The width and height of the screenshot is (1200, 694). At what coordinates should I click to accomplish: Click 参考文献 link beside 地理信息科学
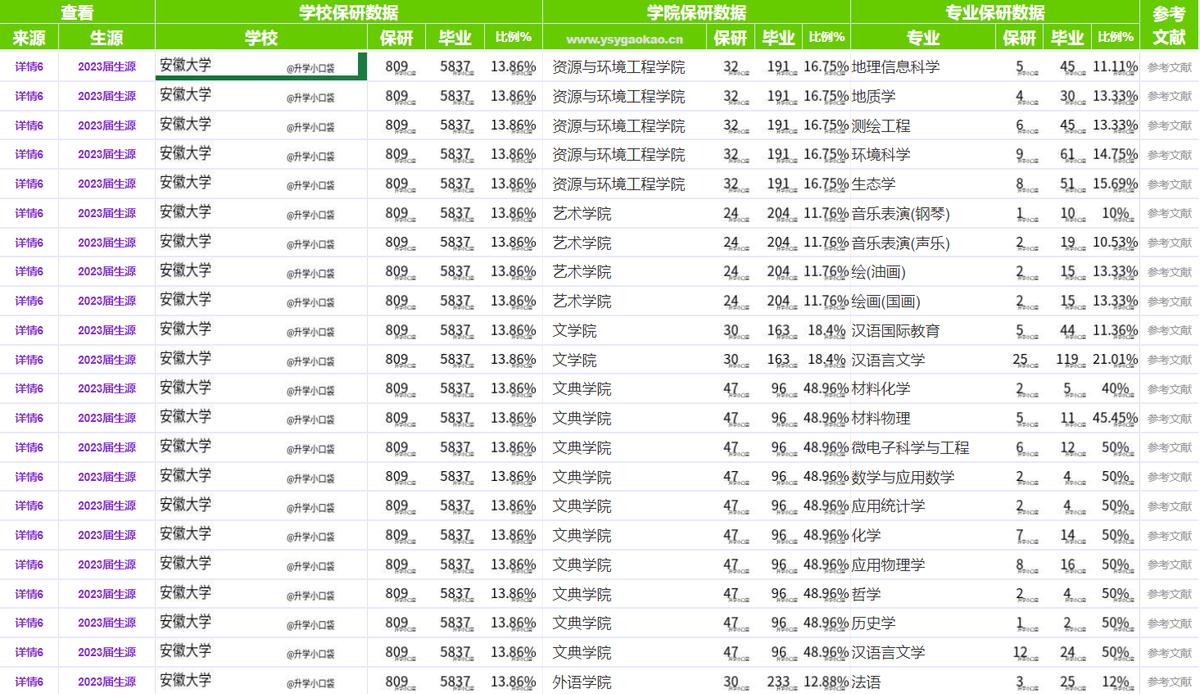[1170, 68]
